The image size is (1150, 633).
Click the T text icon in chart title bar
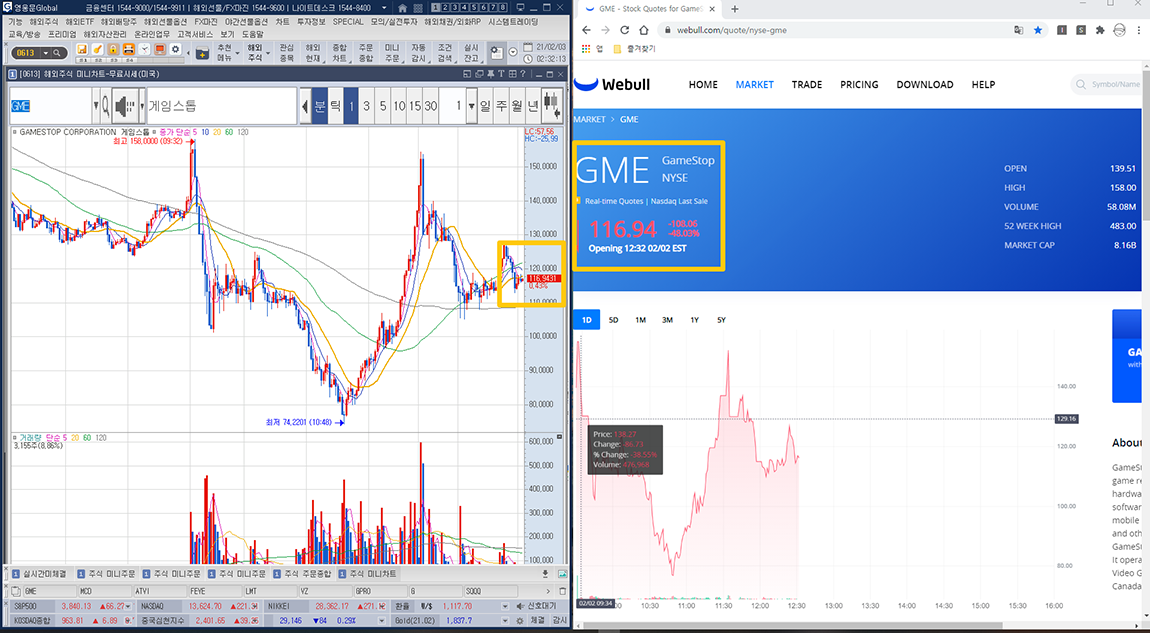tap(501, 74)
